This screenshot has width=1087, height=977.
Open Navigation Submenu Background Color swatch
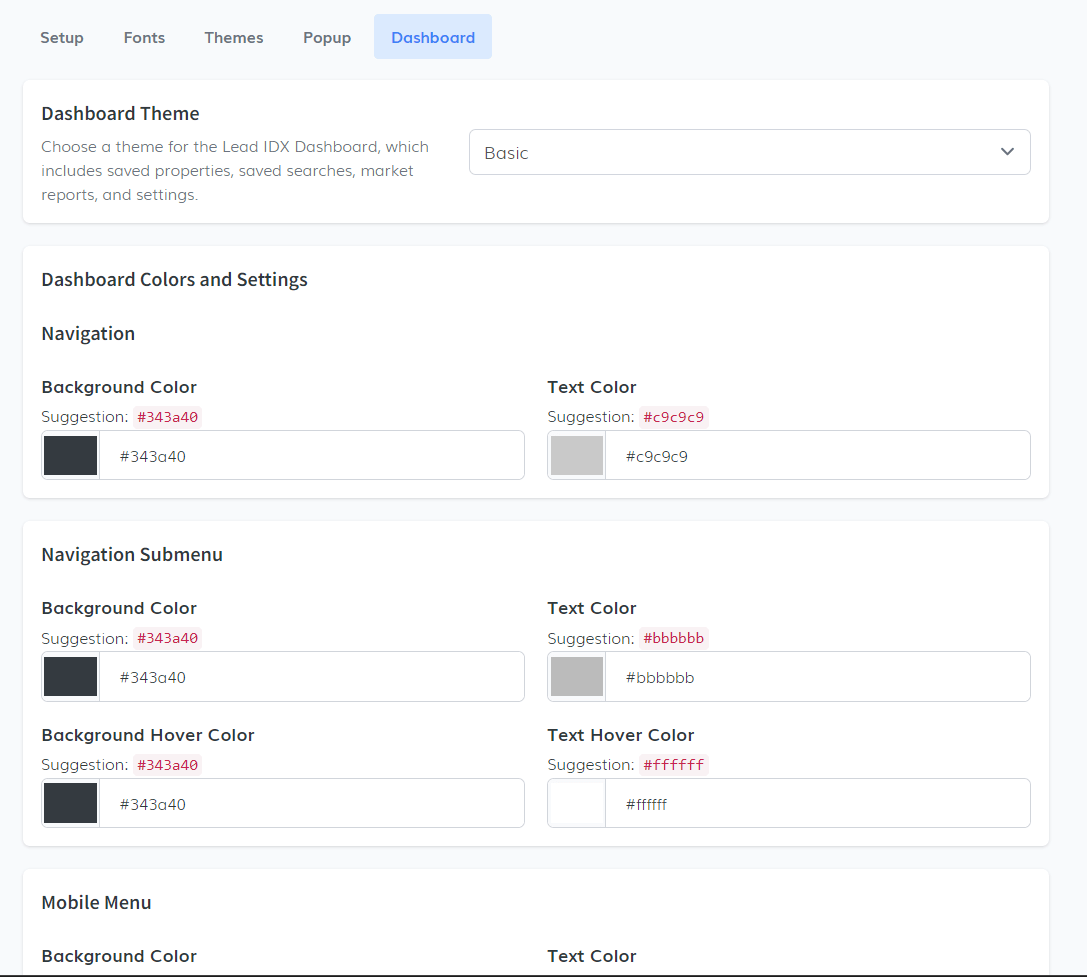coord(71,677)
